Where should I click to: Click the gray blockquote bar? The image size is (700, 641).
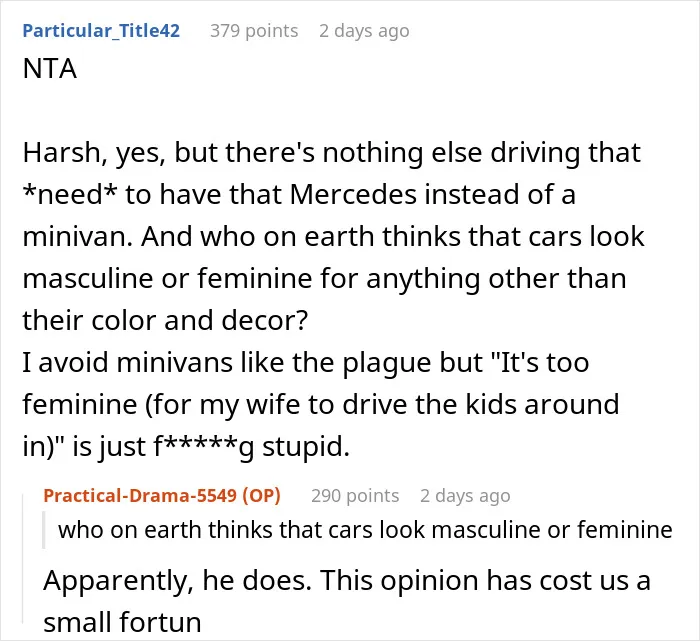click(44, 530)
